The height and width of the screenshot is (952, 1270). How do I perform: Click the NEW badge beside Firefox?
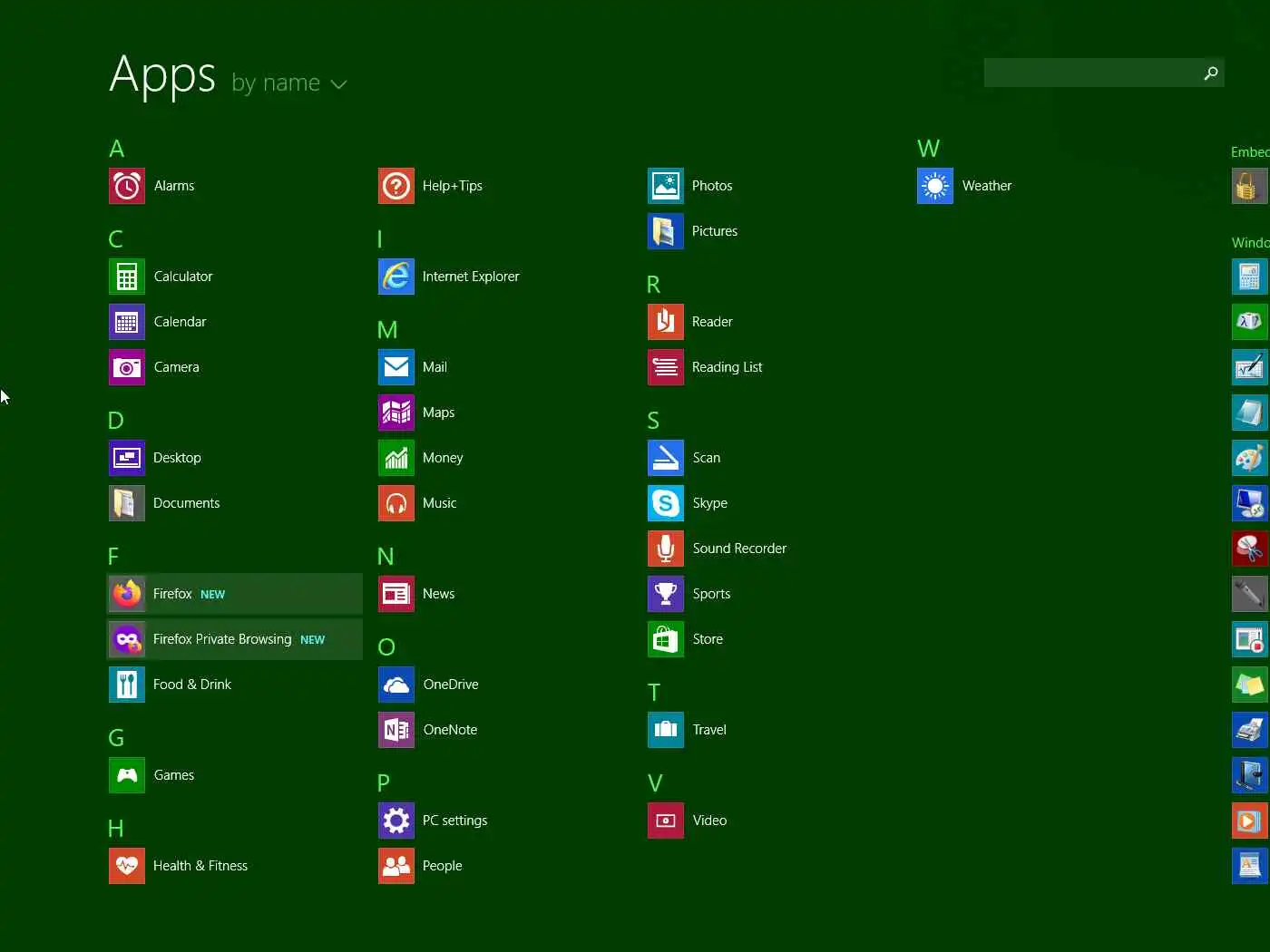pos(212,595)
